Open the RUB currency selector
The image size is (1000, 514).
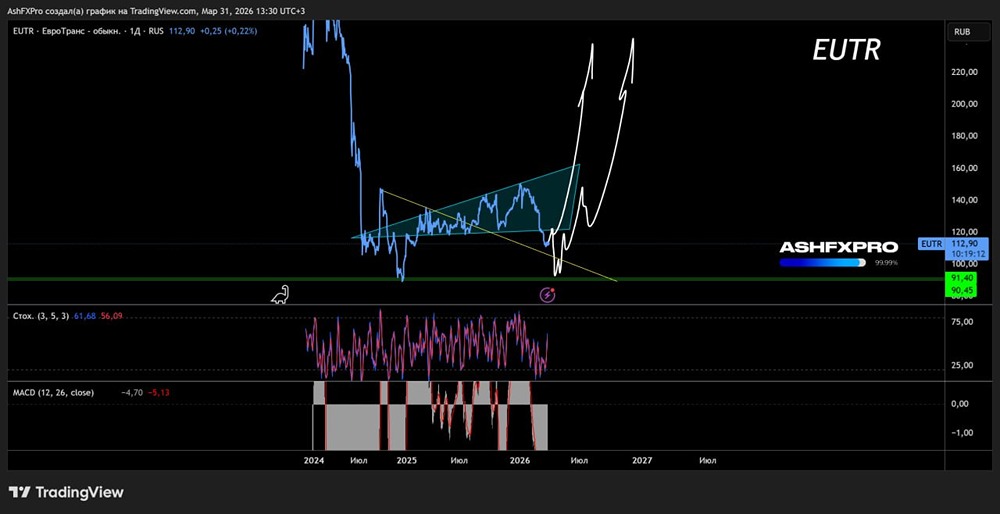pos(962,32)
